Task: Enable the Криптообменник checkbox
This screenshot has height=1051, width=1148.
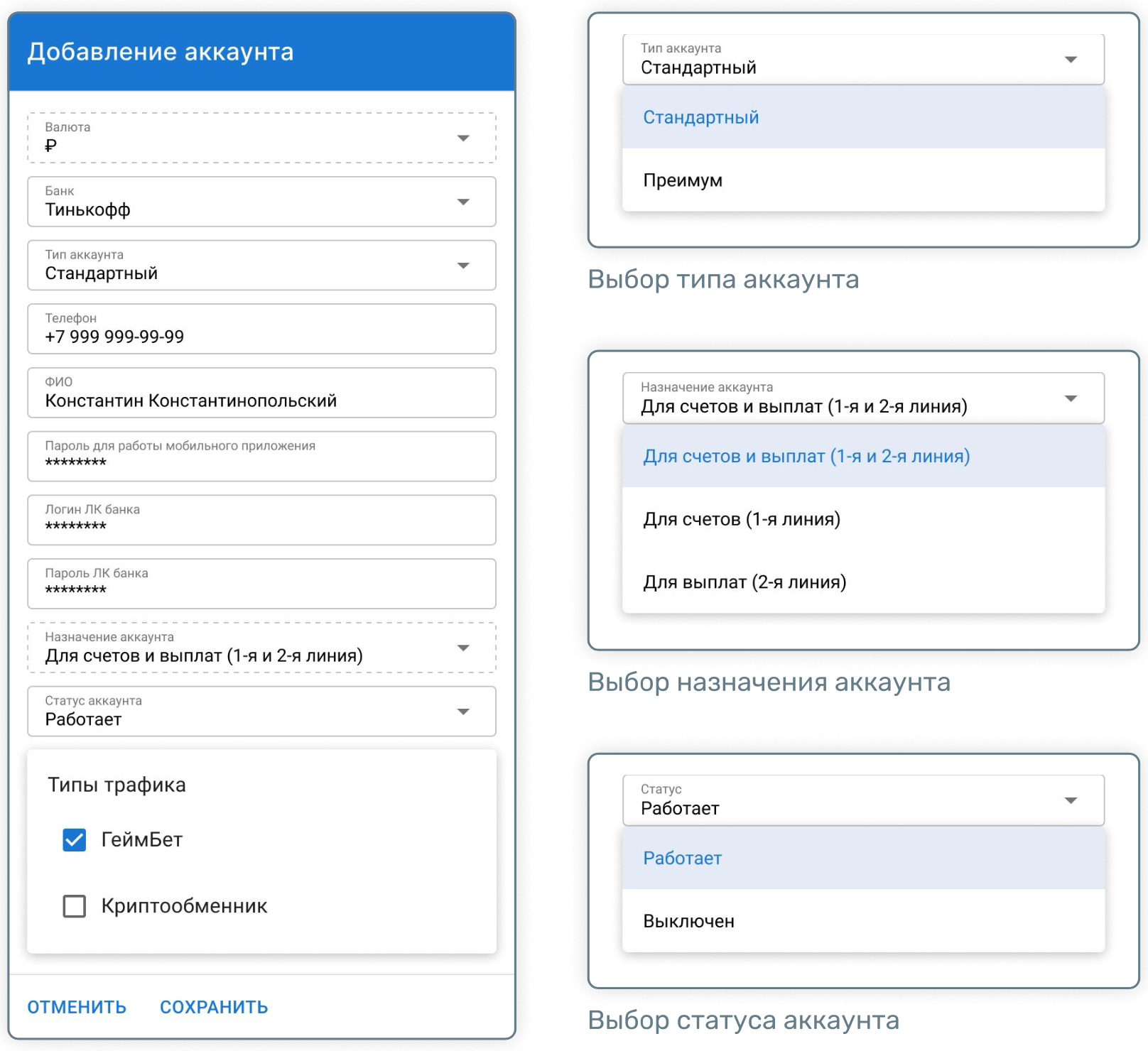Action: click(75, 906)
